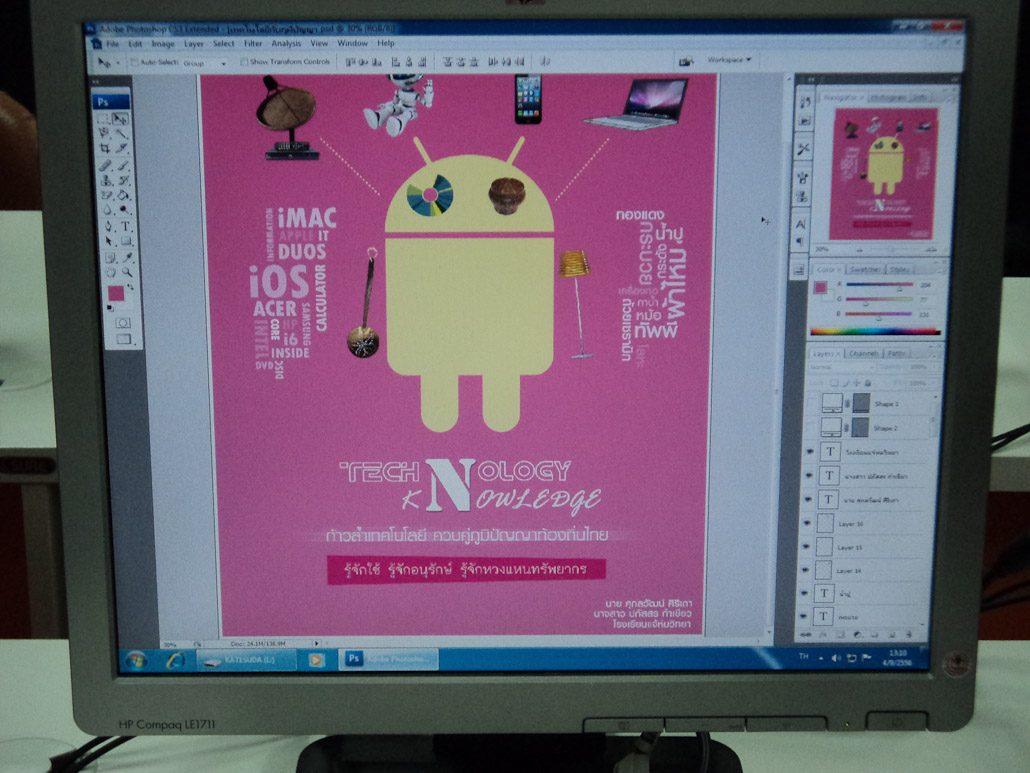Image resolution: width=1030 pixels, height=773 pixels.
Task: Open the layer blend mode Normal dropdown
Action: click(841, 367)
